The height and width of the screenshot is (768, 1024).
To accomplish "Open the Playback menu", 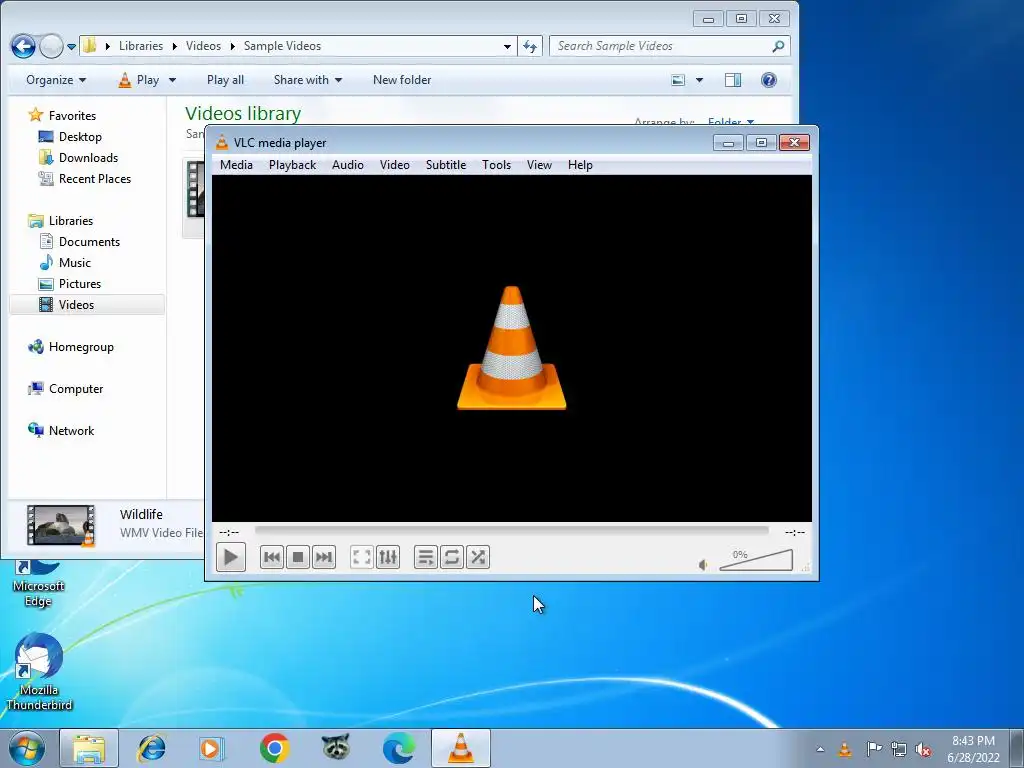I will (292, 165).
